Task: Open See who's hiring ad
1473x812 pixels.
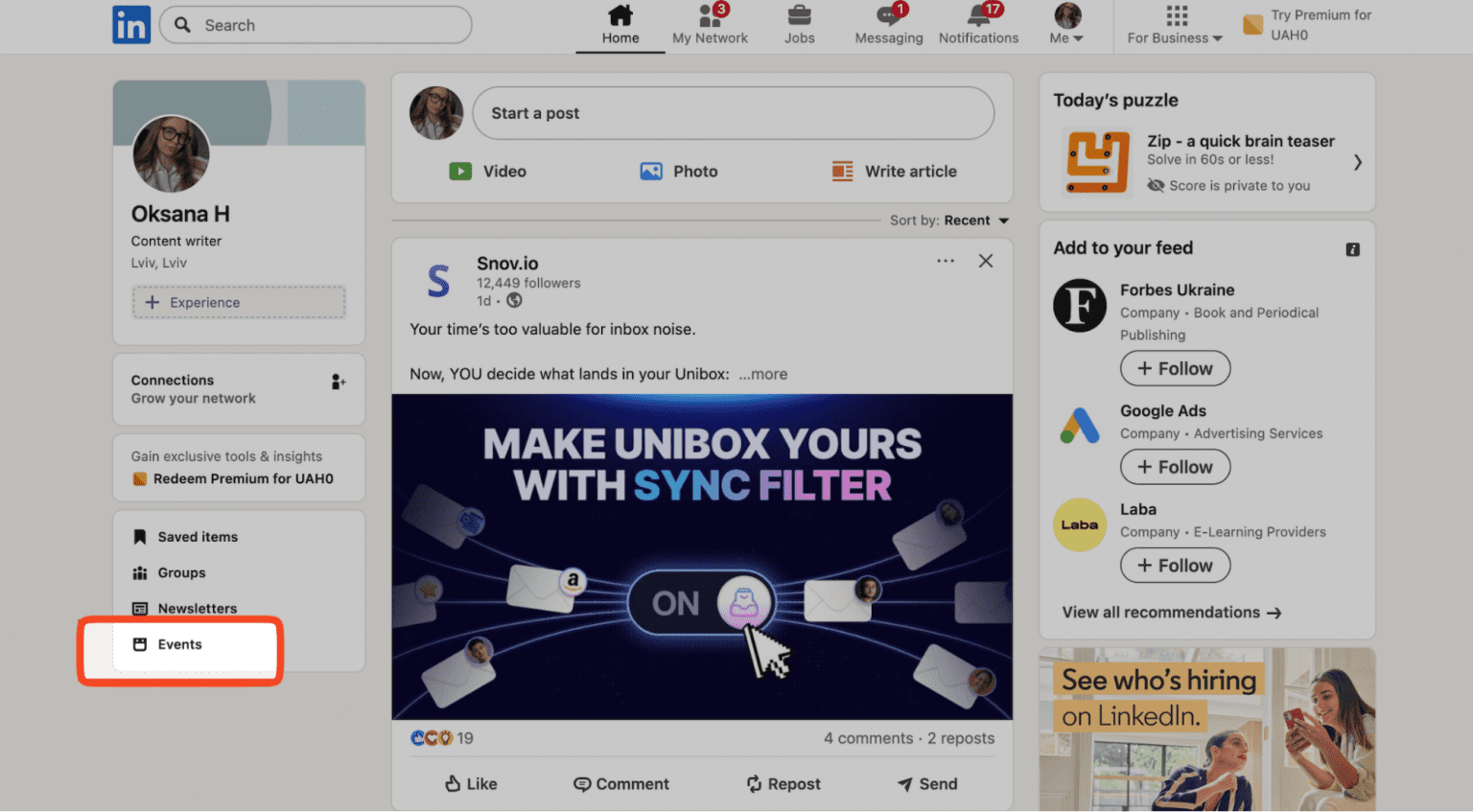Action: (1207, 730)
